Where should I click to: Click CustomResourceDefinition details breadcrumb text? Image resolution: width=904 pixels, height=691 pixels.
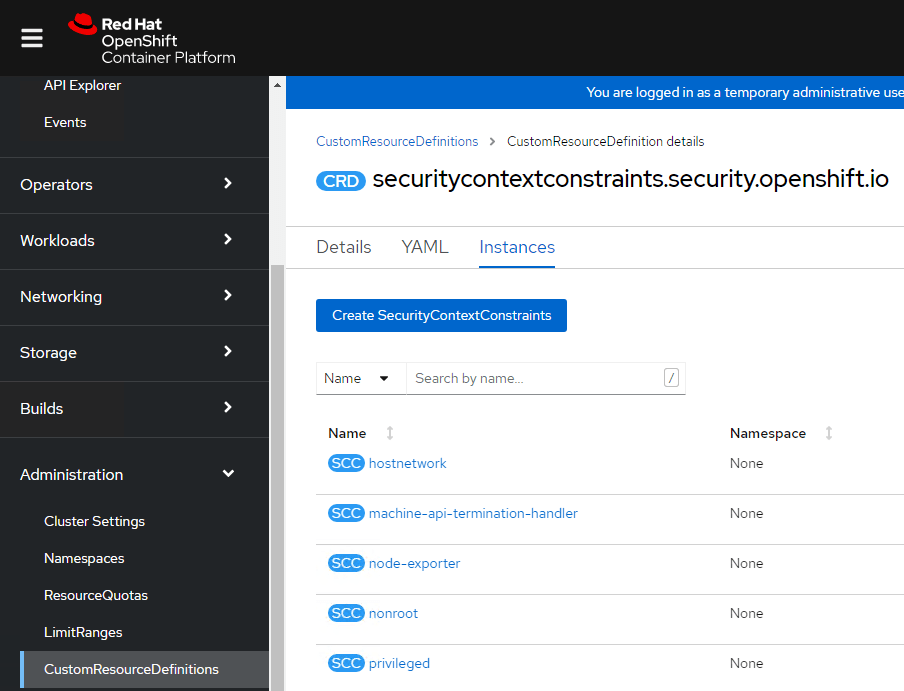(606, 141)
